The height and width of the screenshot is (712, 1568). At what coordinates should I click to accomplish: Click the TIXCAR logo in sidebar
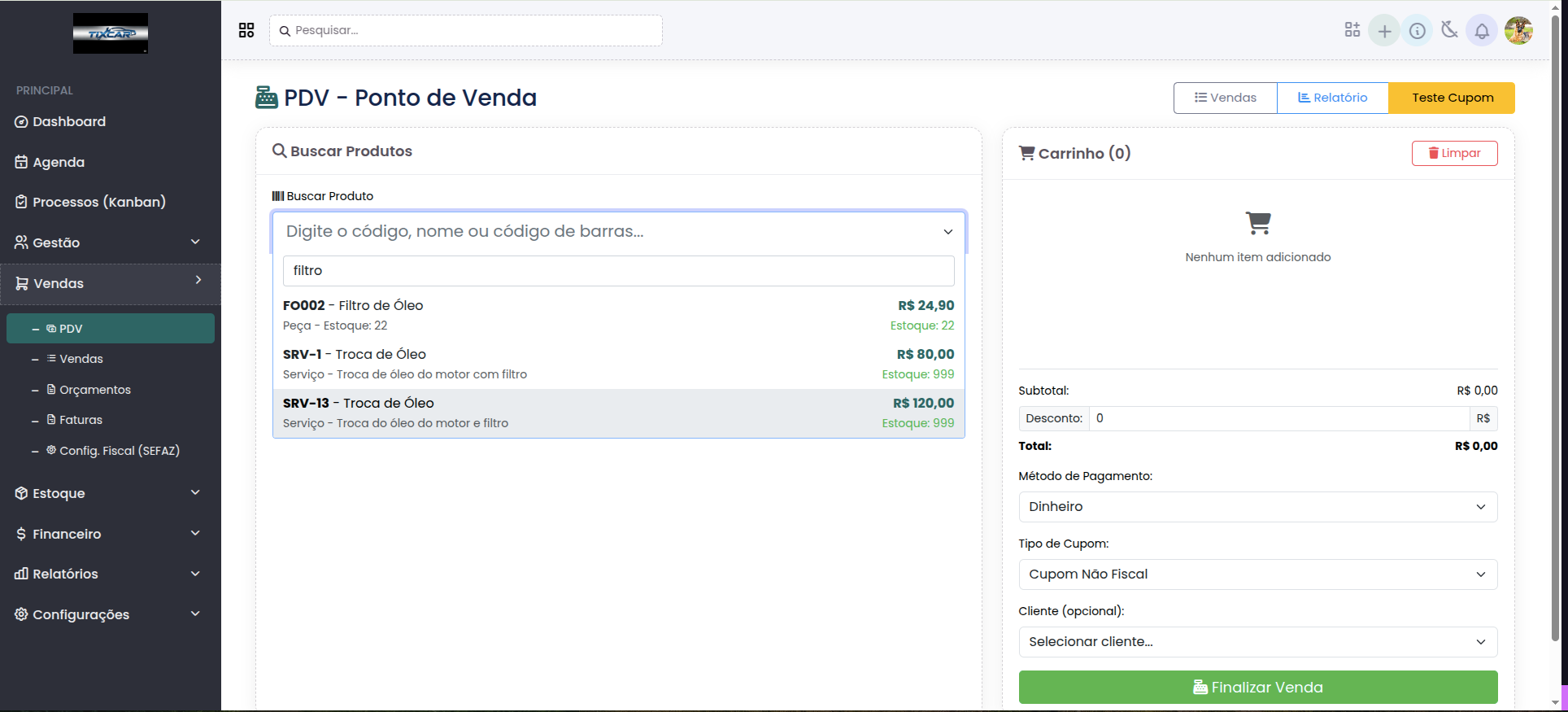pyautogui.click(x=111, y=33)
